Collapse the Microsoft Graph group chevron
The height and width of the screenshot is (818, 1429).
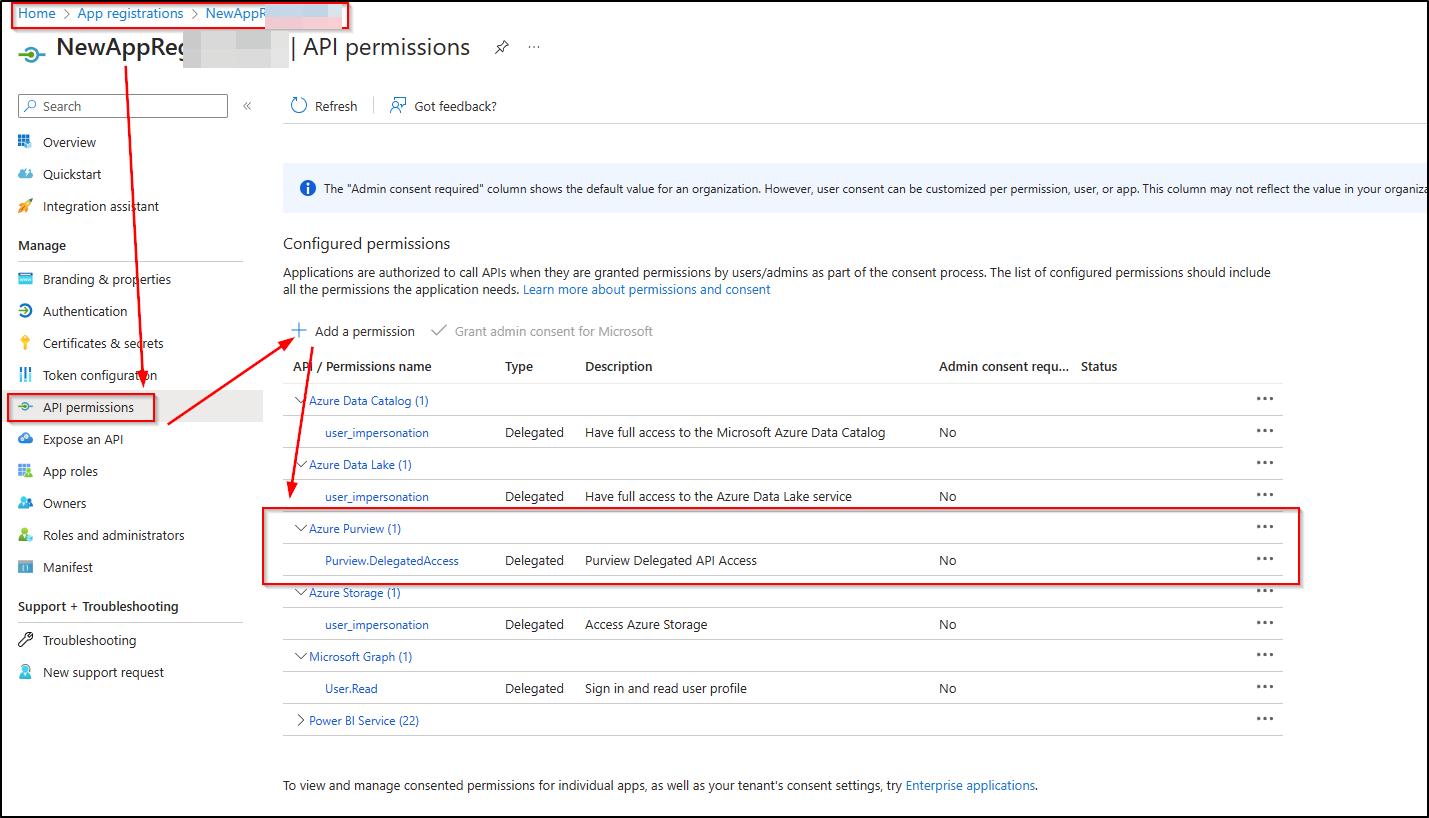(301, 656)
